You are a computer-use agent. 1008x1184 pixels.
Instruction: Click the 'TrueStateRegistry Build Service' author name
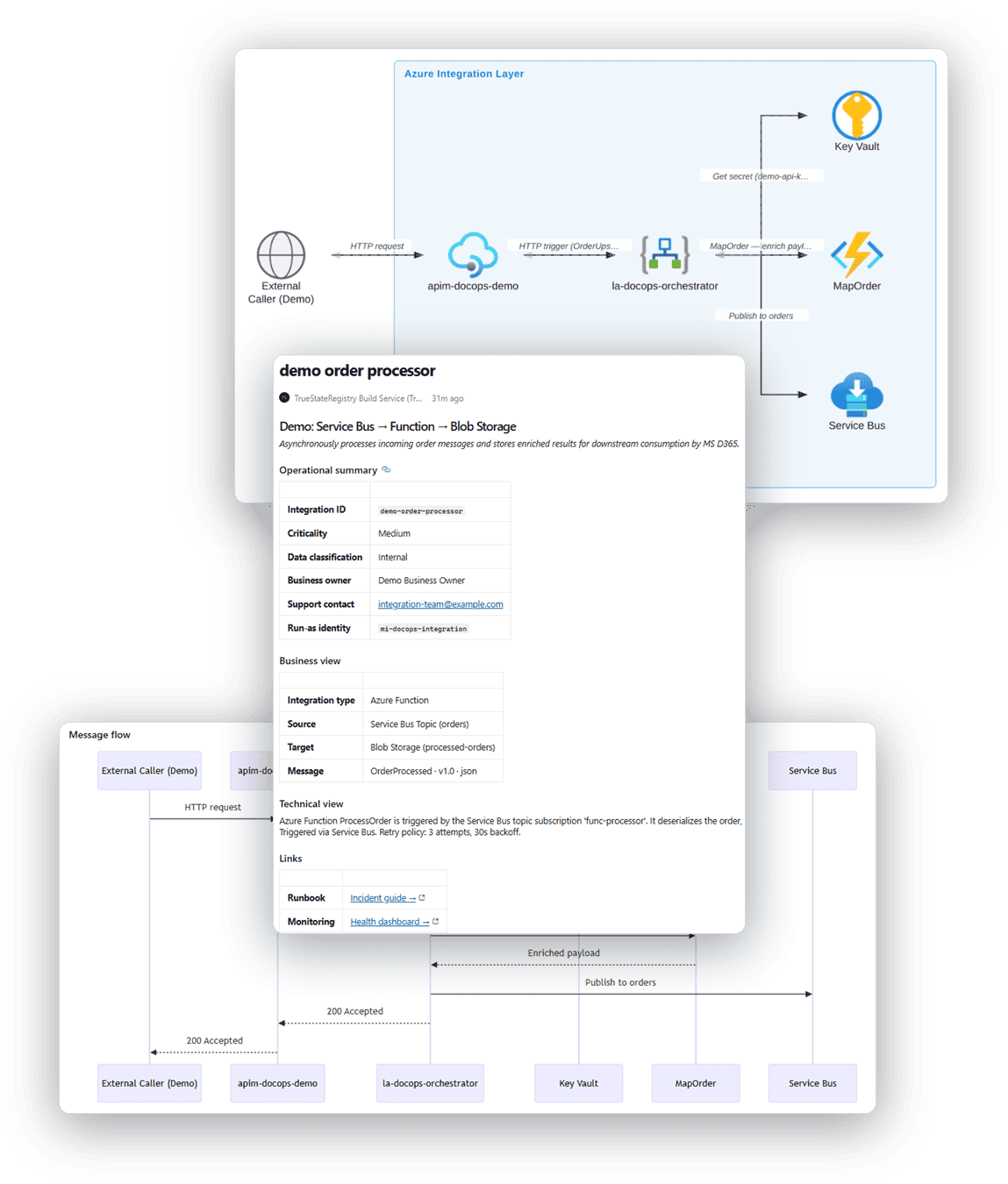pyautogui.click(x=358, y=398)
